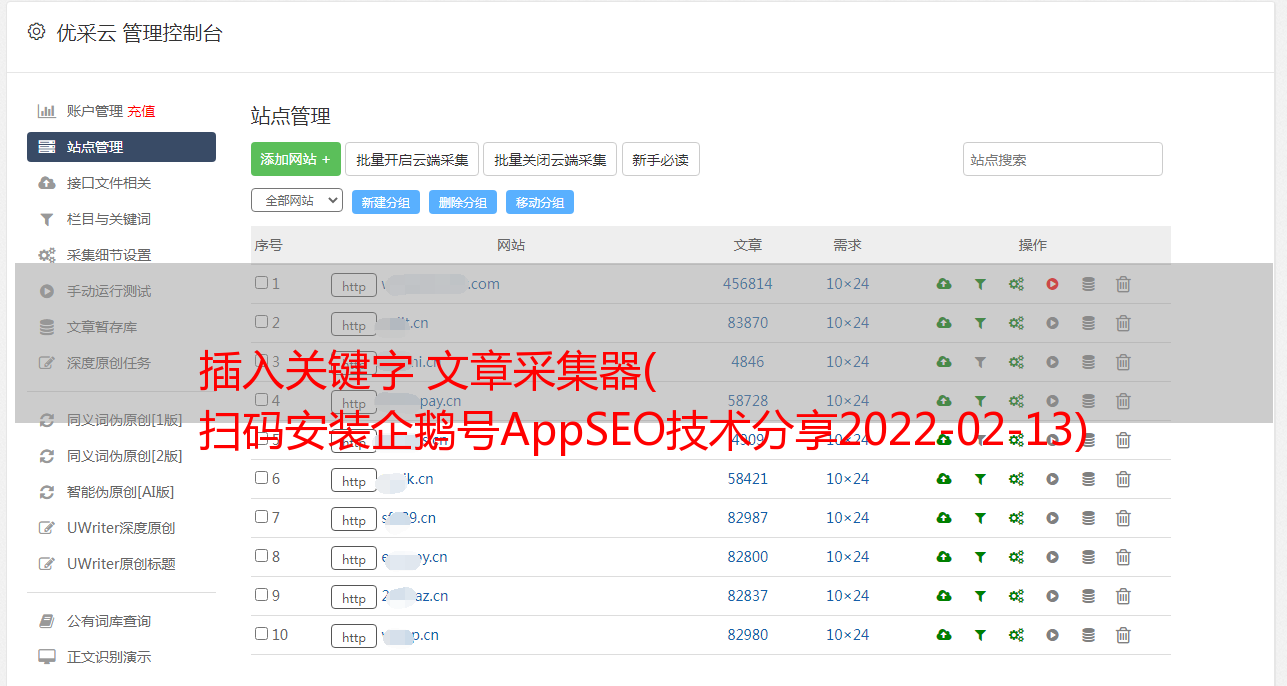Open the database icon for the 82987 row
The height and width of the screenshot is (686, 1287).
[1088, 518]
